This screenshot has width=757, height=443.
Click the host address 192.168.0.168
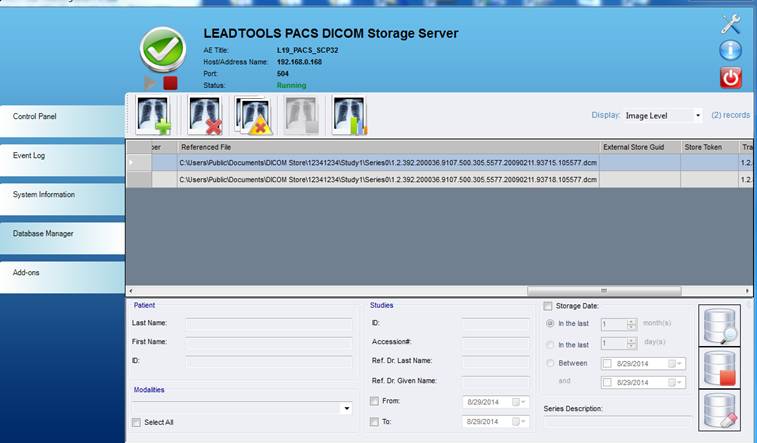coord(299,62)
